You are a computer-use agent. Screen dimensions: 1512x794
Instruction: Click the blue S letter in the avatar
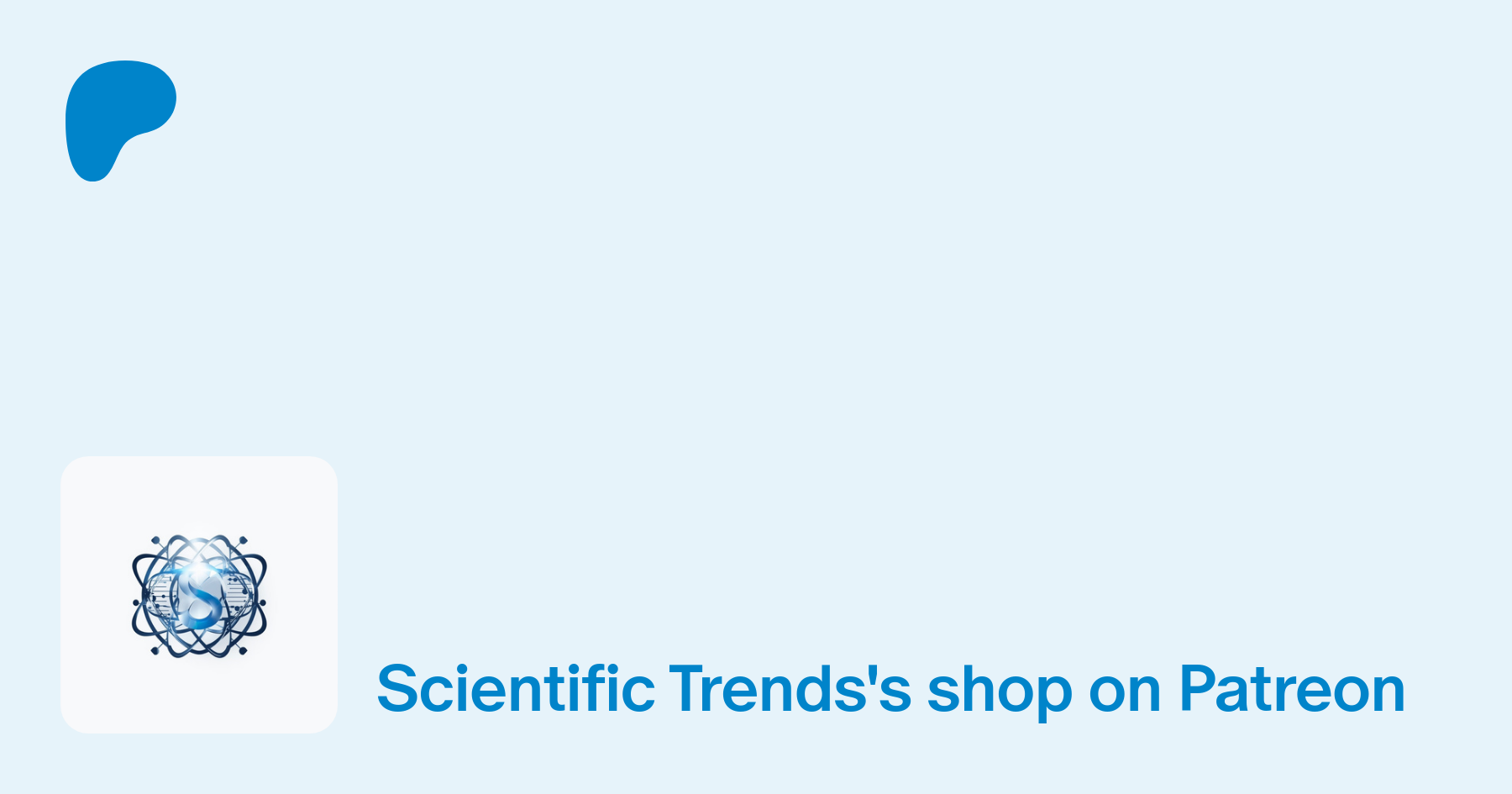tap(200, 599)
